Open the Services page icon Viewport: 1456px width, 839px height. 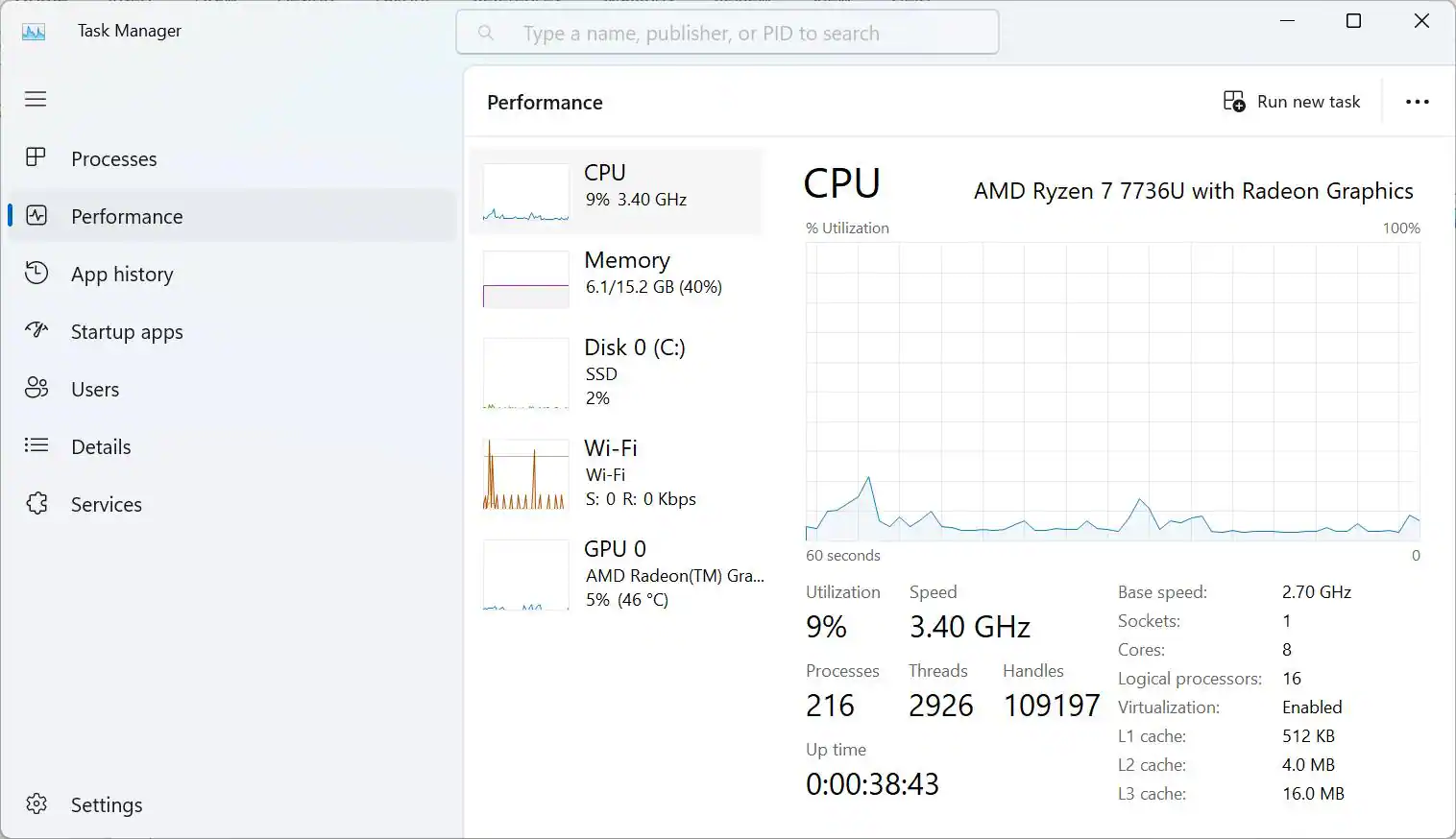point(36,504)
